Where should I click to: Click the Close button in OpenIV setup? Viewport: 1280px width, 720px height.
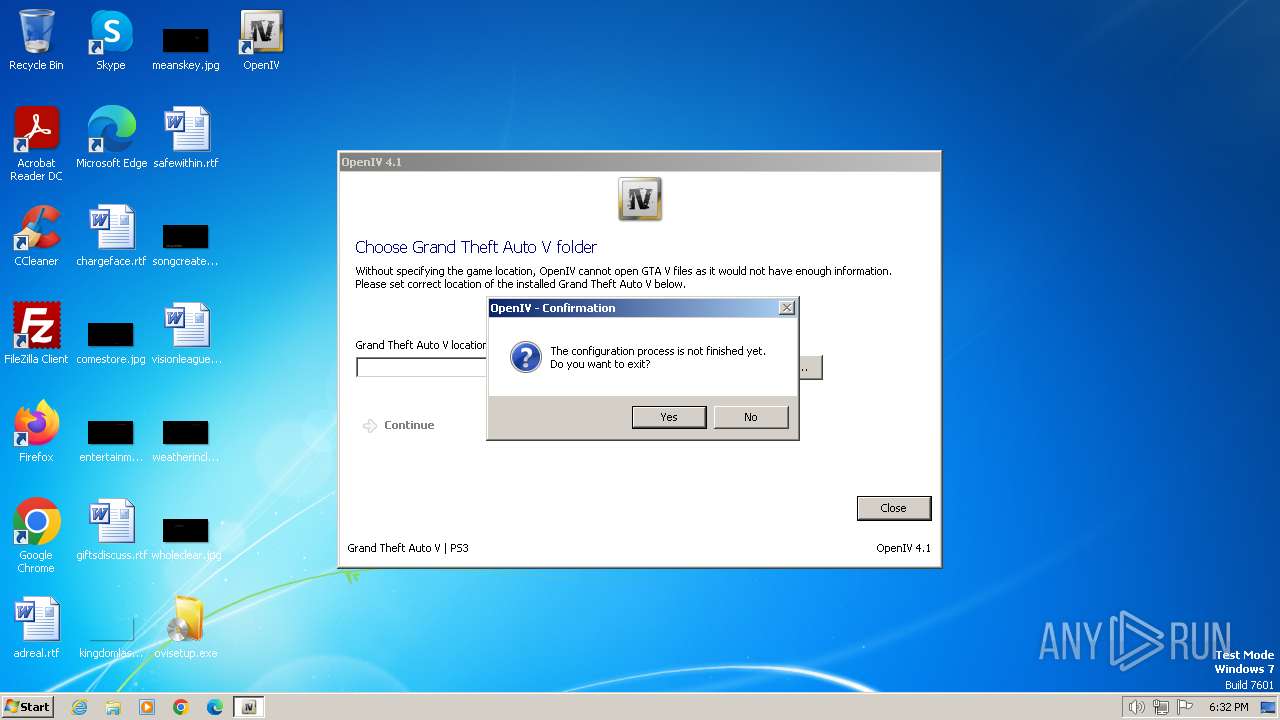(x=894, y=508)
